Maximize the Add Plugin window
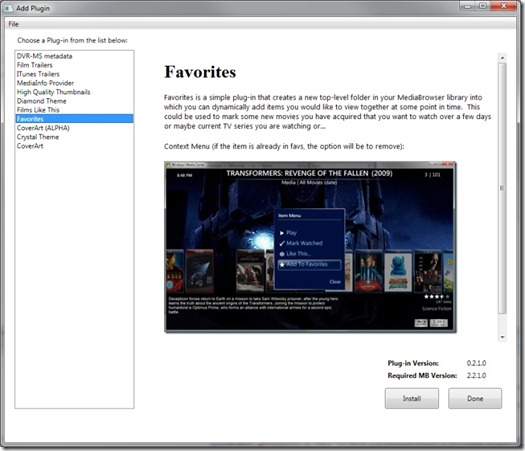Screen dimensions: 525x451 pyautogui.click(x=483, y=6)
